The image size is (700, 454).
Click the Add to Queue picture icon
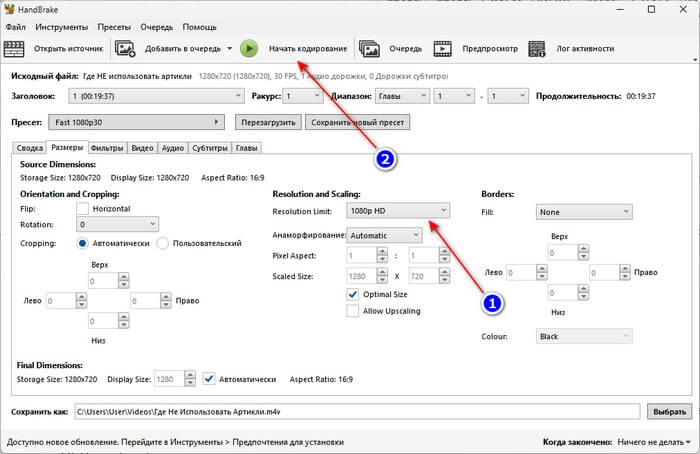125,49
